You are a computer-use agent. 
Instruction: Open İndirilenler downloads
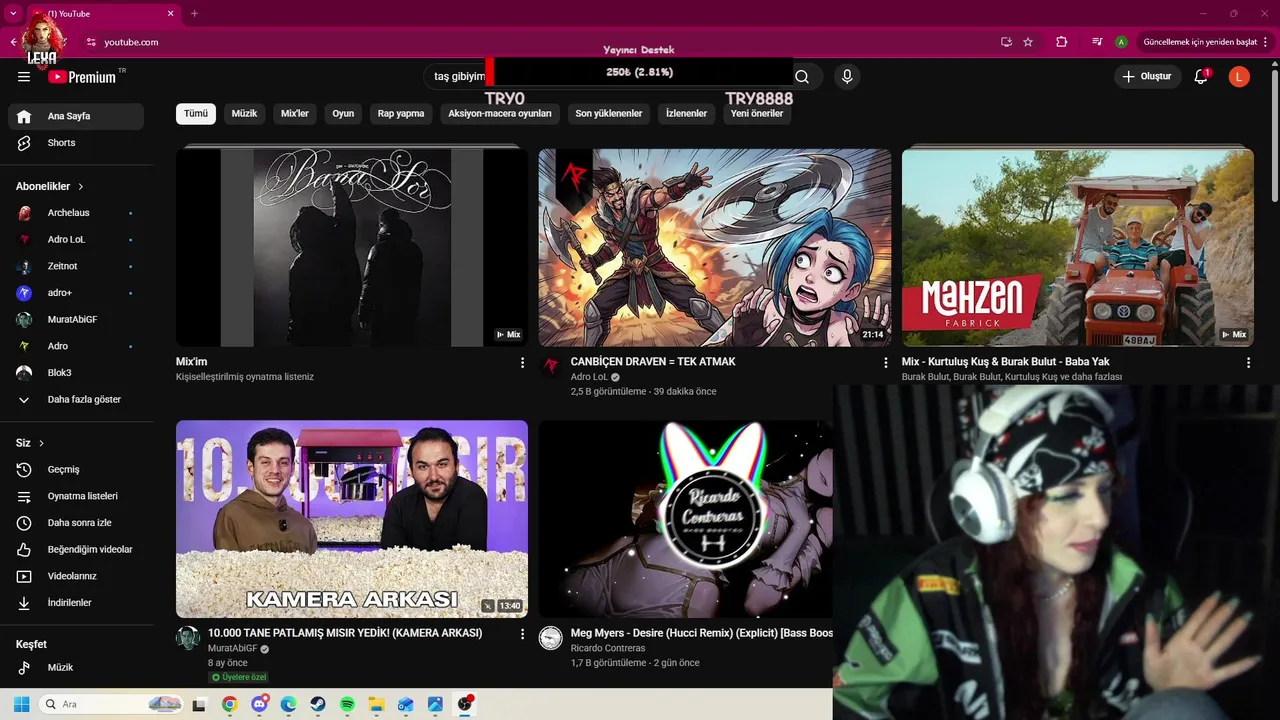tap(76, 603)
